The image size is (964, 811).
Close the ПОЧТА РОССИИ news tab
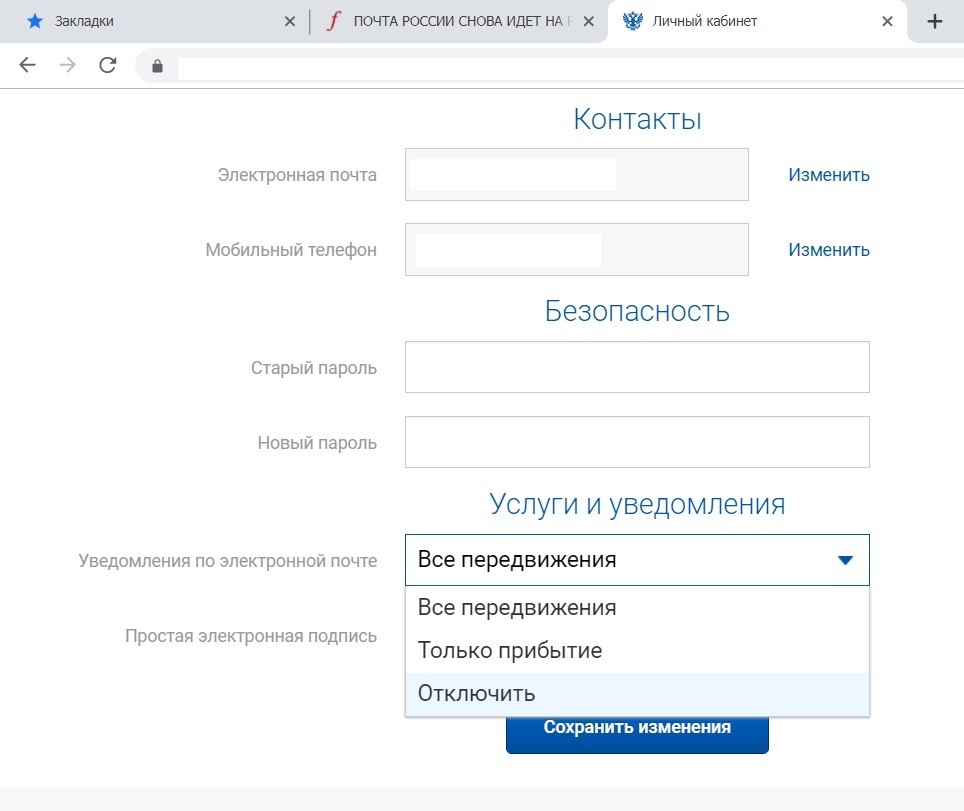(590, 21)
